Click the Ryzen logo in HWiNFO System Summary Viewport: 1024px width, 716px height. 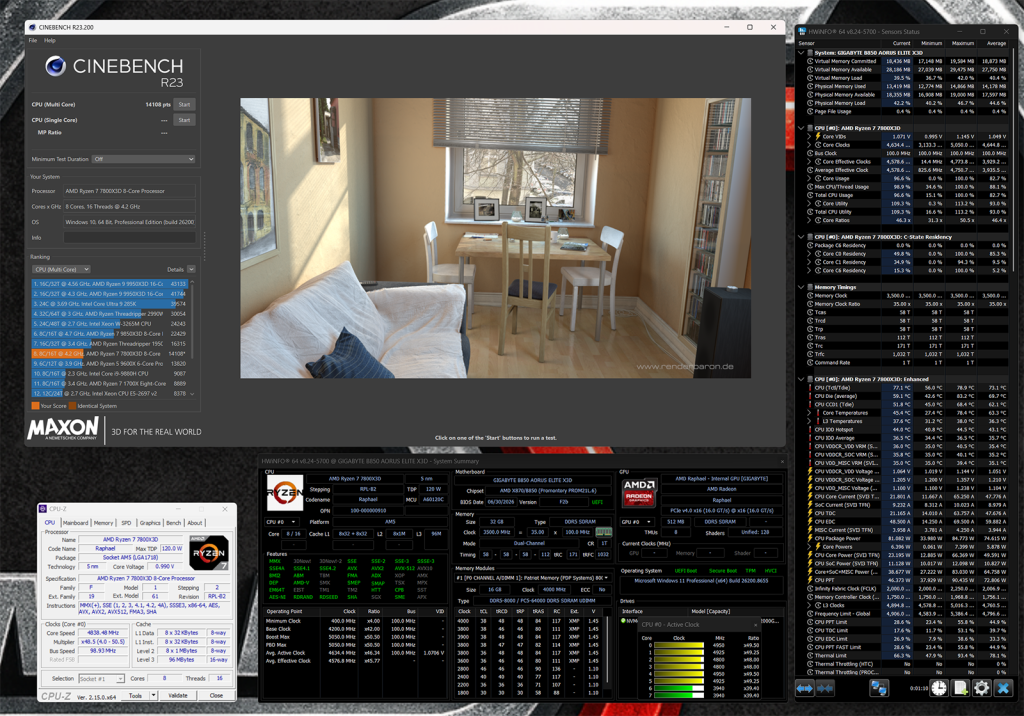click(284, 493)
